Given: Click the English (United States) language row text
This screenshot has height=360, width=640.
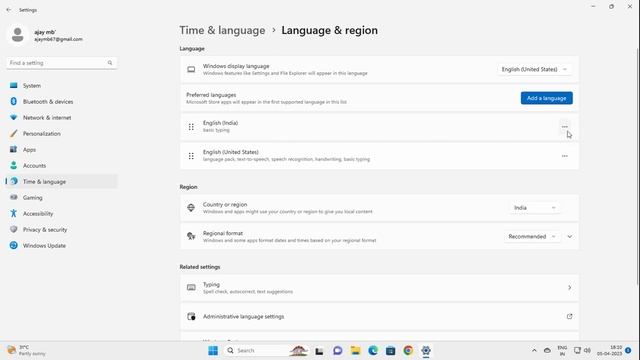Looking at the screenshot, I should pos(231,152).
